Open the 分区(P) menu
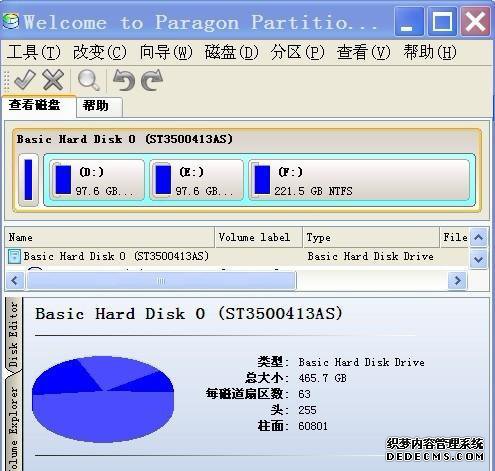The height and width of the screenshot is (471, 495). point(297,52)
